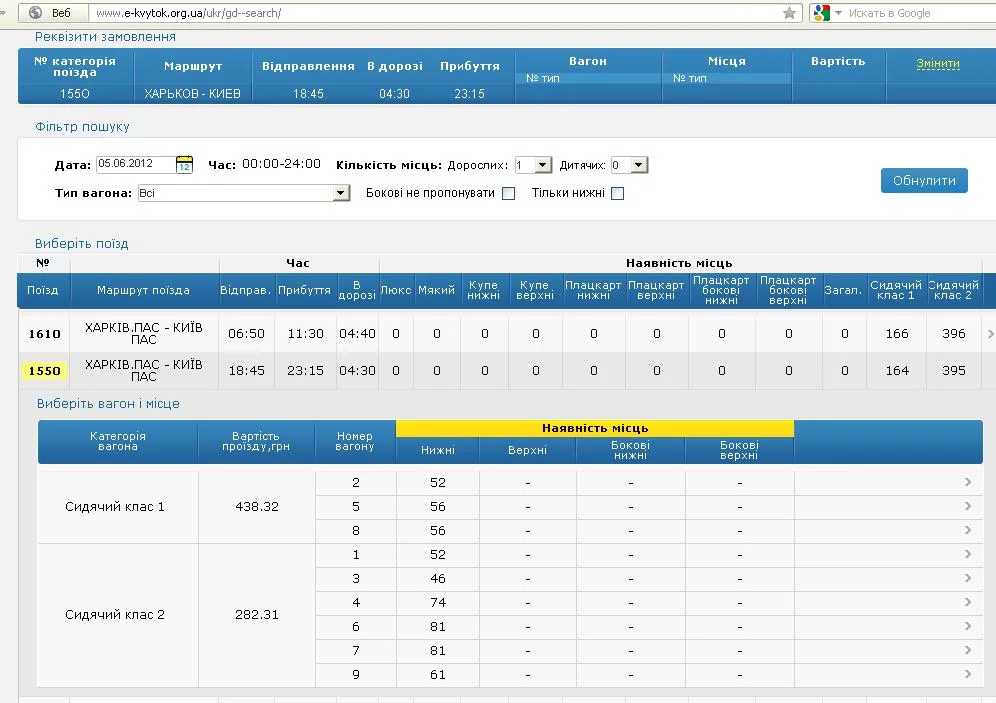The width and height of the screenshot is (996, 703).
Task: Click the 'Обнулити' reset button
Action: [x=924, y=181]
